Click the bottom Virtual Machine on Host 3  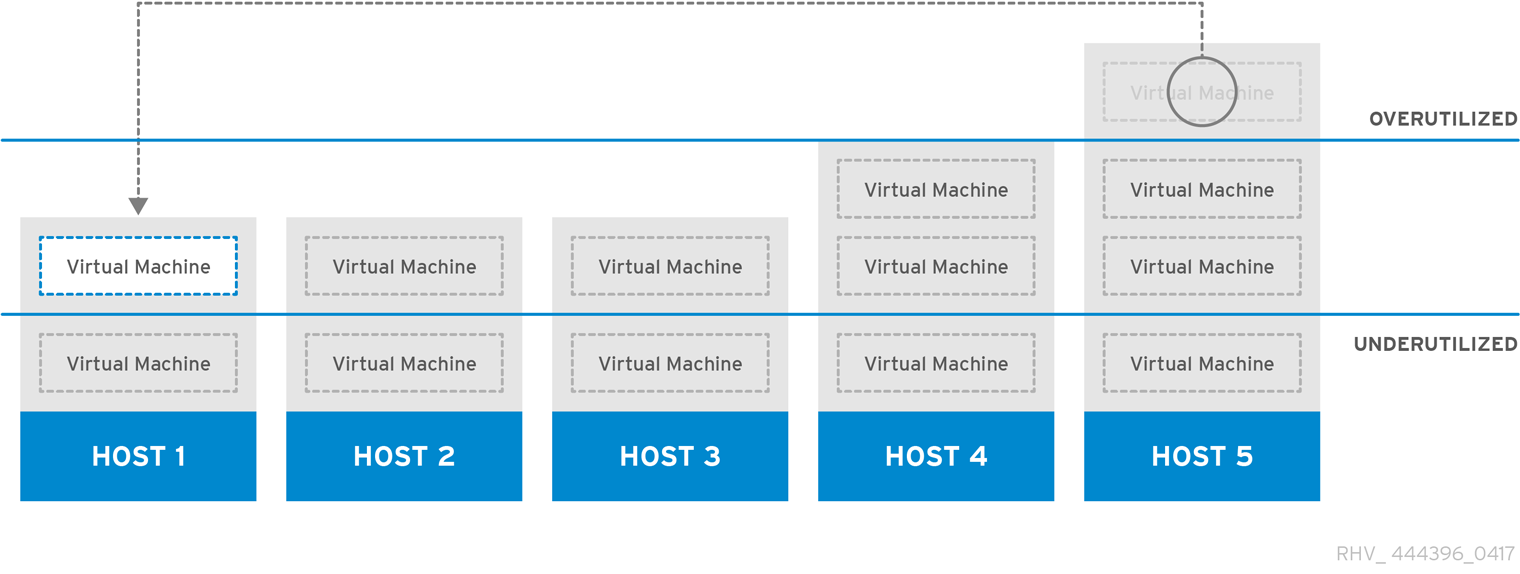pyautogui.click(x=670, y=363)
